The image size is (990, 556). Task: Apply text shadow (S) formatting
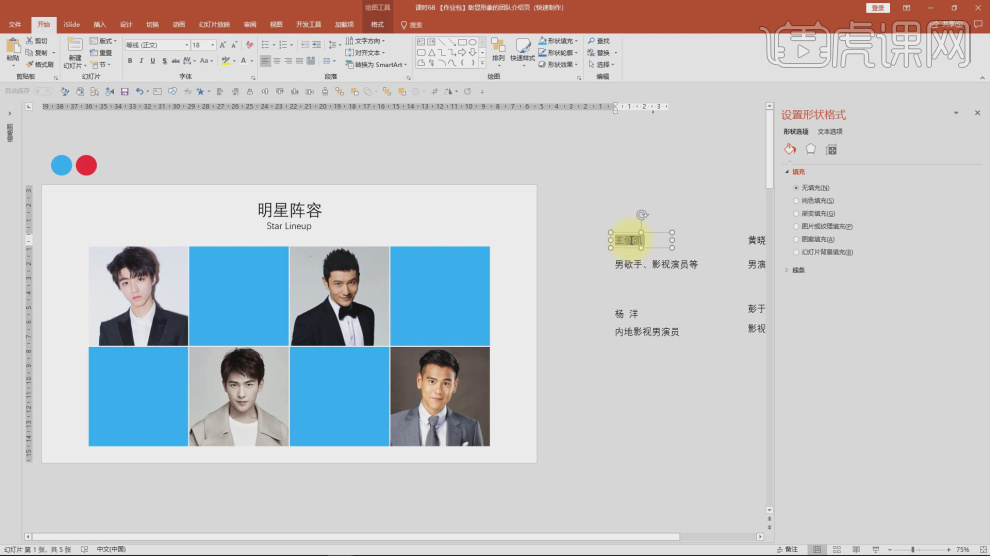[x=164, y=61]
